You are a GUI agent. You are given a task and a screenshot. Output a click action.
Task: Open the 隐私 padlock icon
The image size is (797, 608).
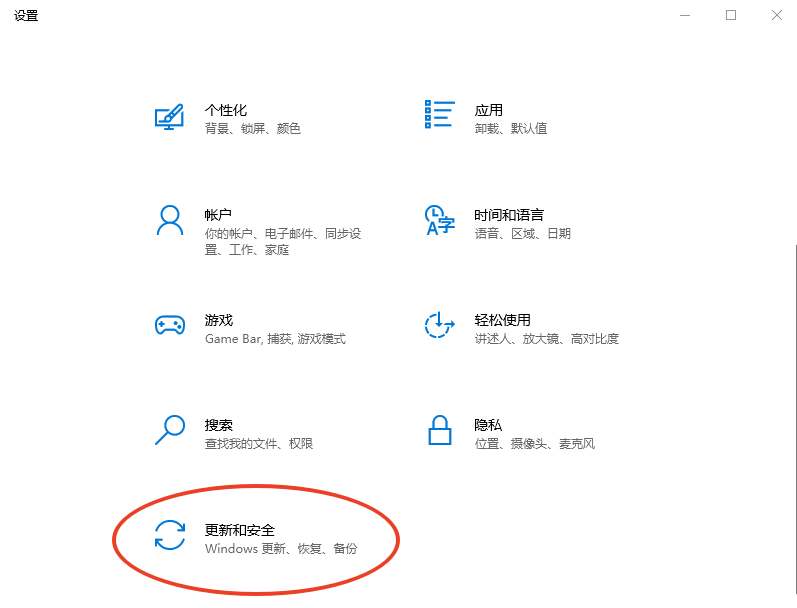coord(440,430)
